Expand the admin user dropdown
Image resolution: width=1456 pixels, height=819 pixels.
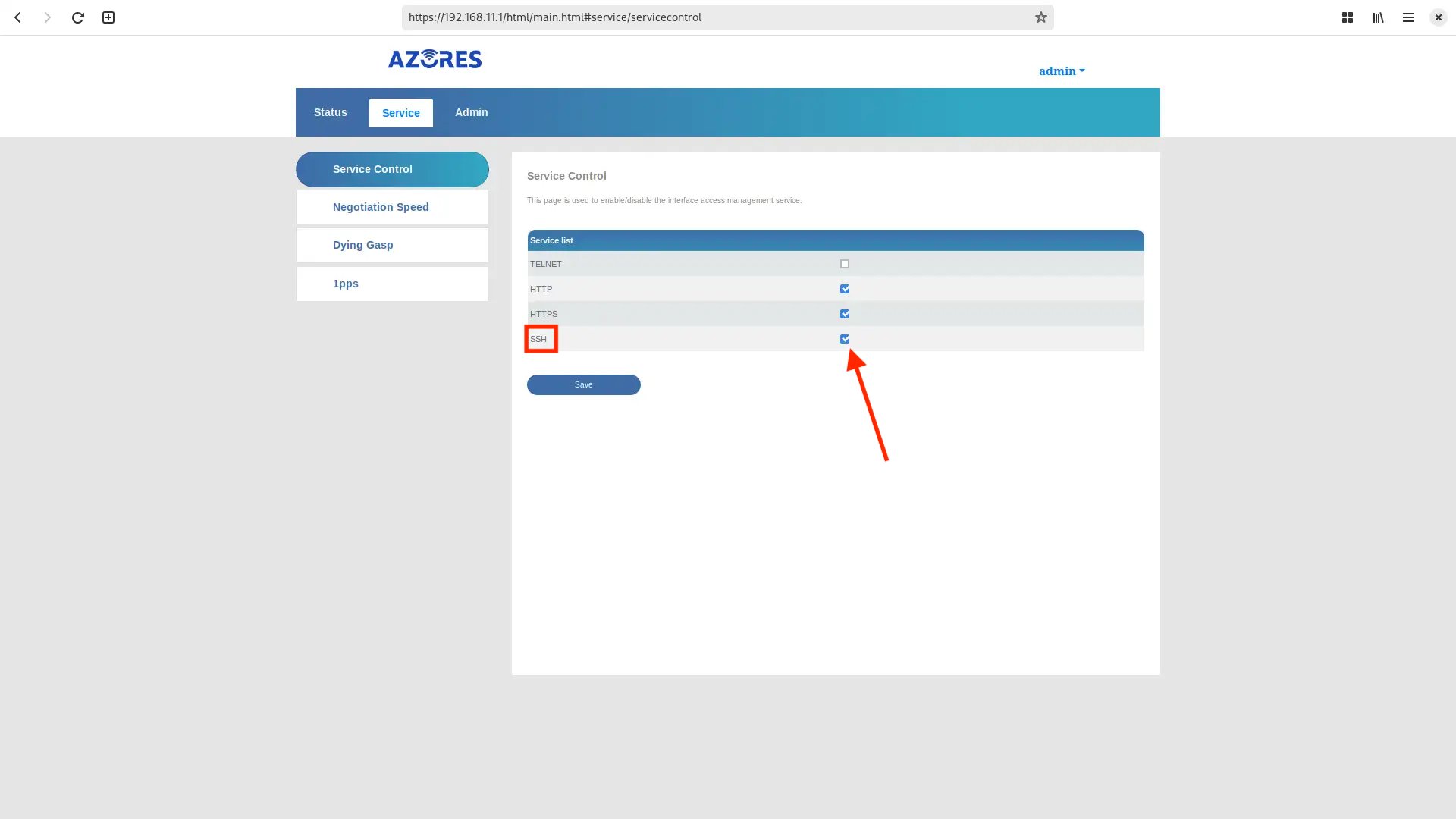pyautogui.click(x=1061, y=71)
